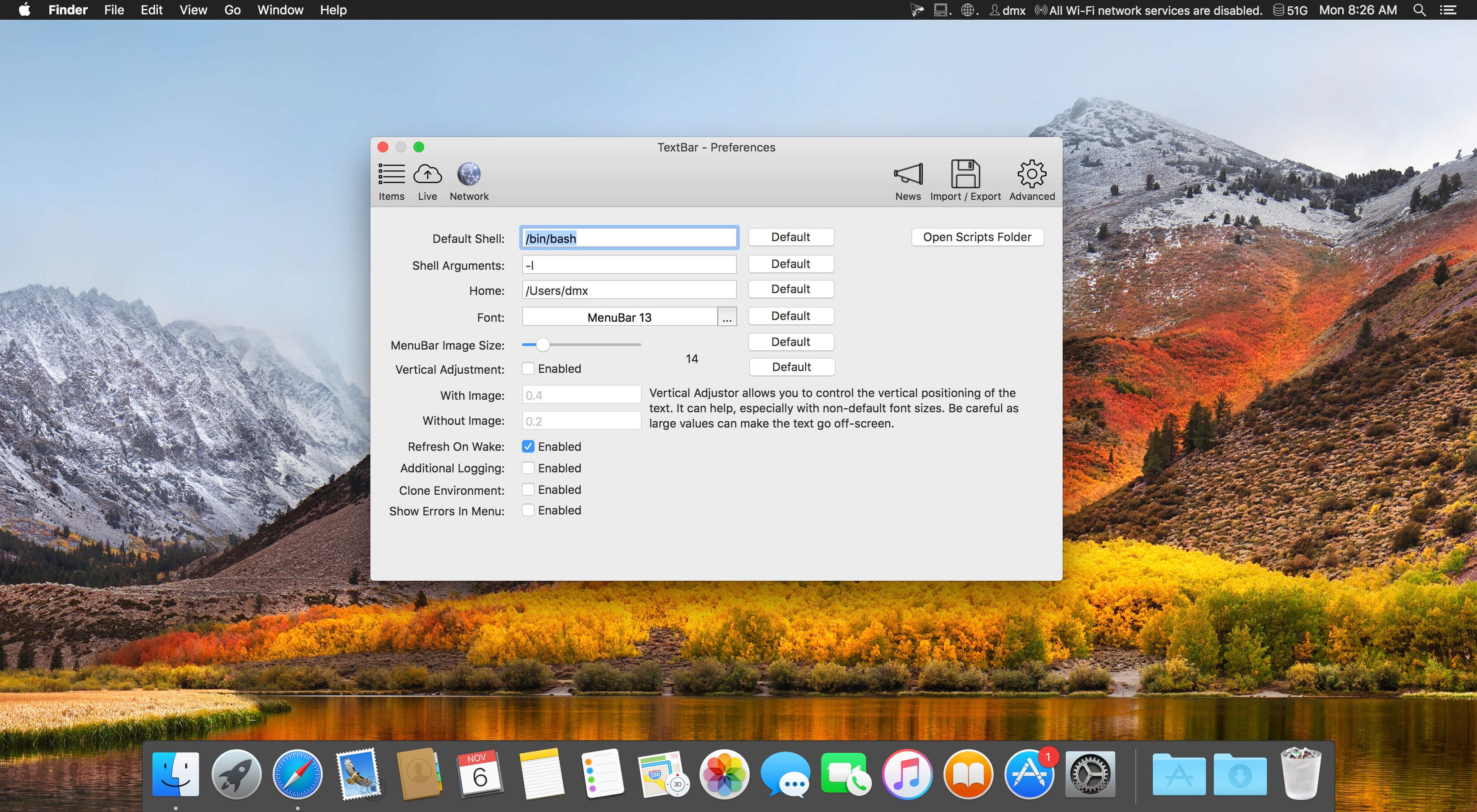Click into the Home path field

(x=629, y=290)
